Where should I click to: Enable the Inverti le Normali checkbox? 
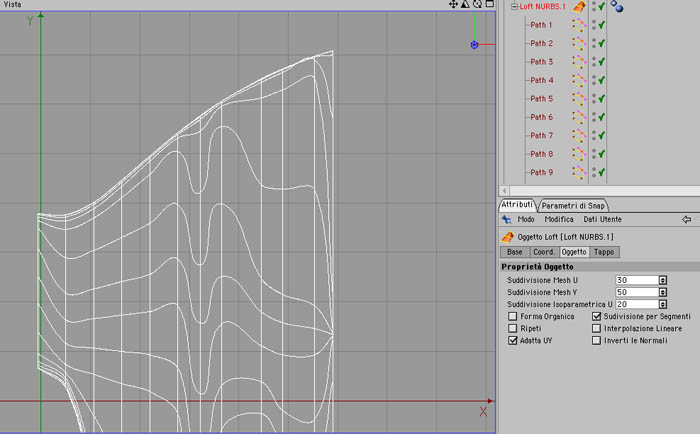point(596,340)
